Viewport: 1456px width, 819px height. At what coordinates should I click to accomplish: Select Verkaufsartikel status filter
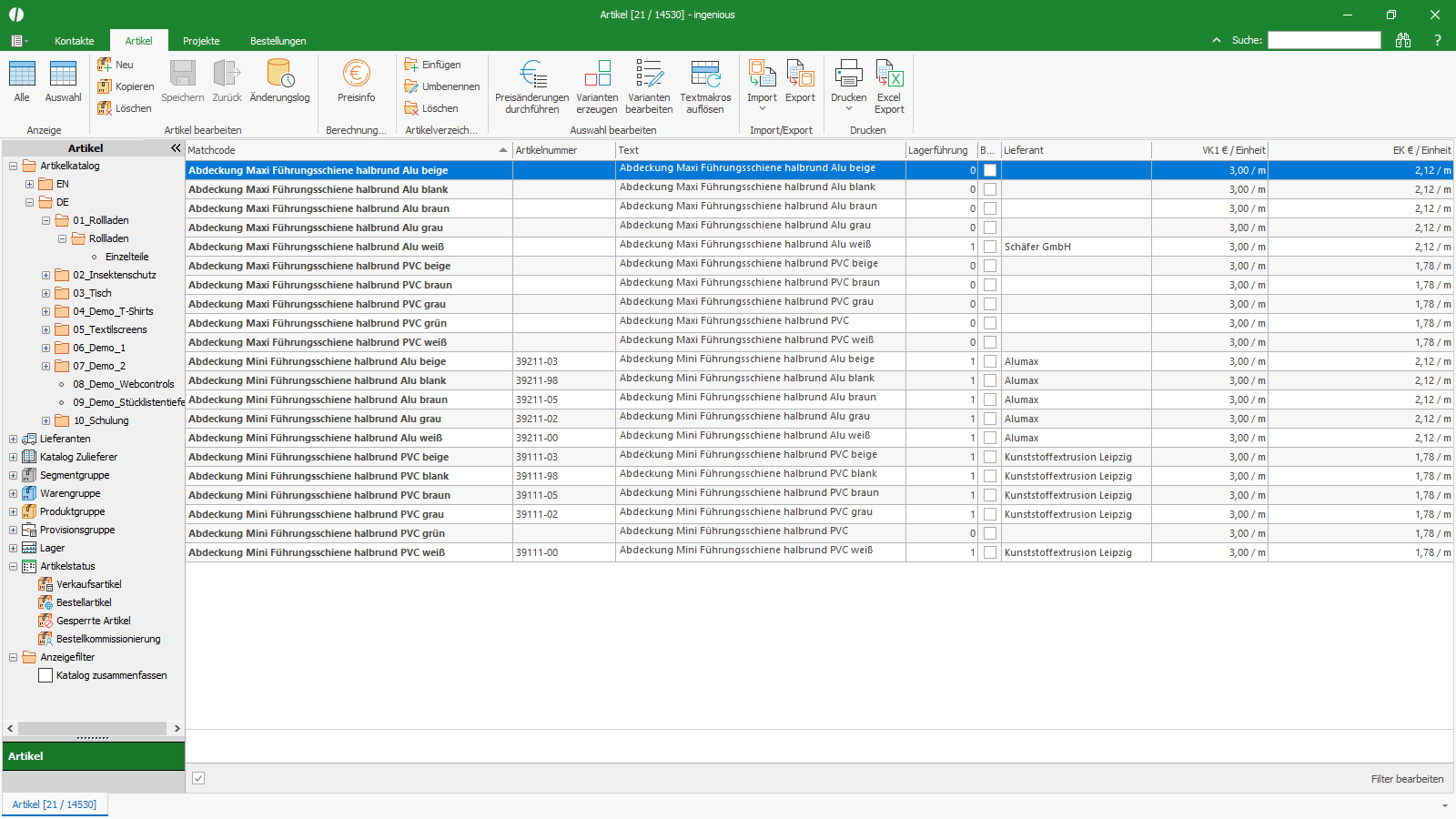(88, 584)
